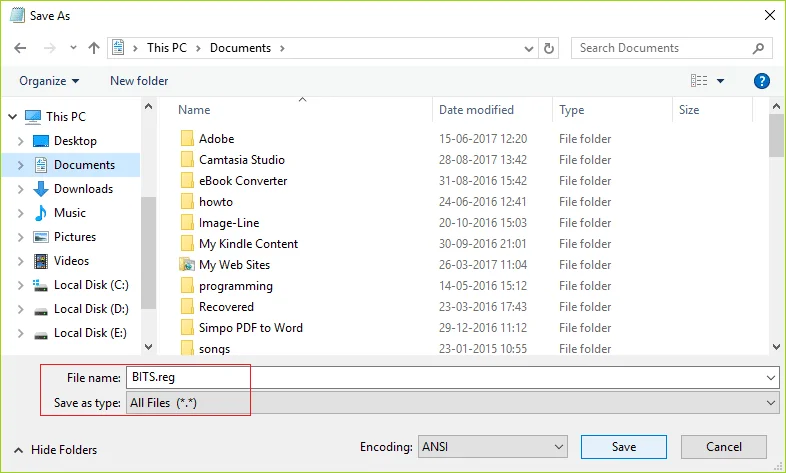
Task: Click the Cancel button
Action: (x=723, y=446)
